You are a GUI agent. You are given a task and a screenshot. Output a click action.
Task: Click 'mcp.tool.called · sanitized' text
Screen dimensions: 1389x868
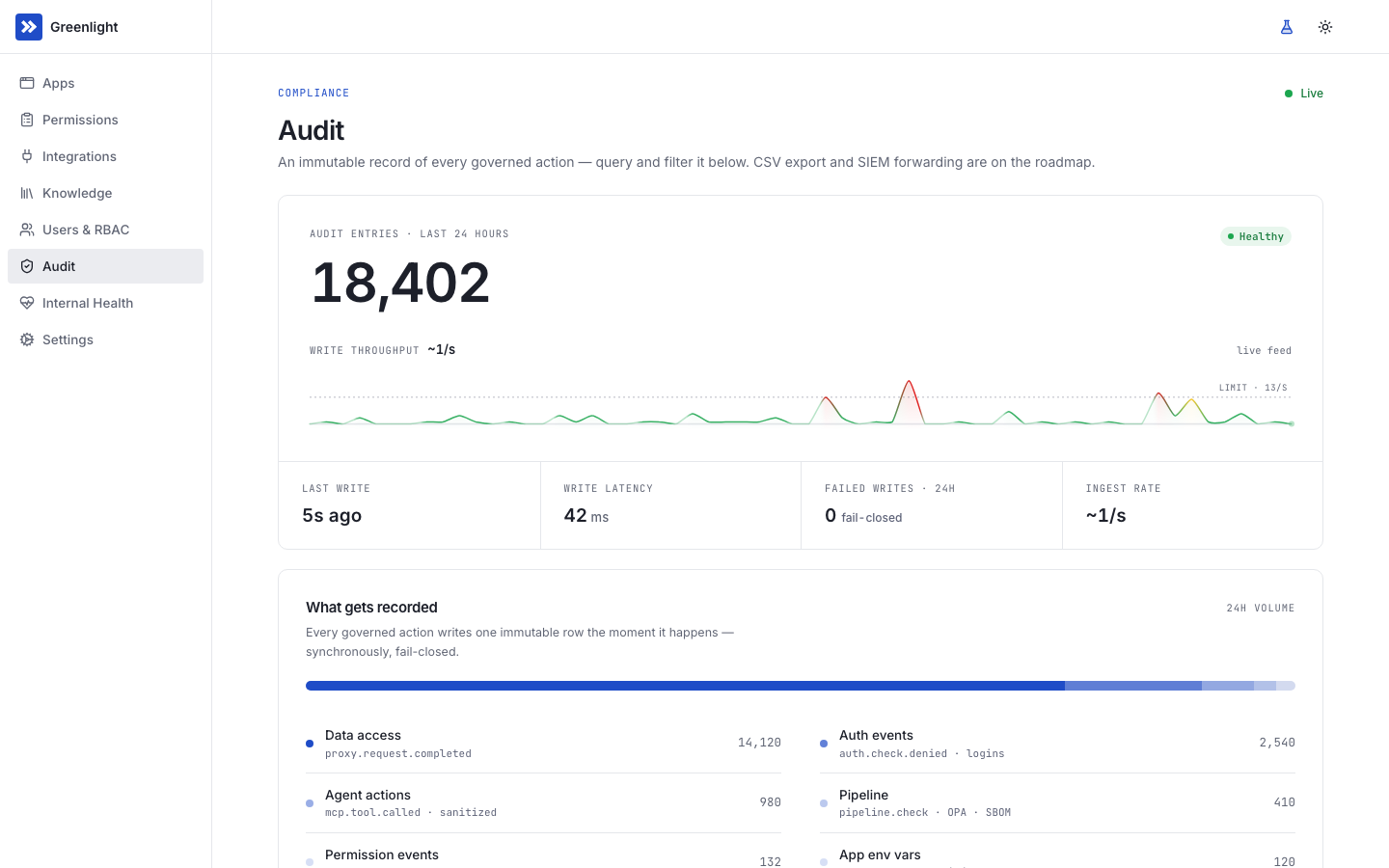point(411,813)
